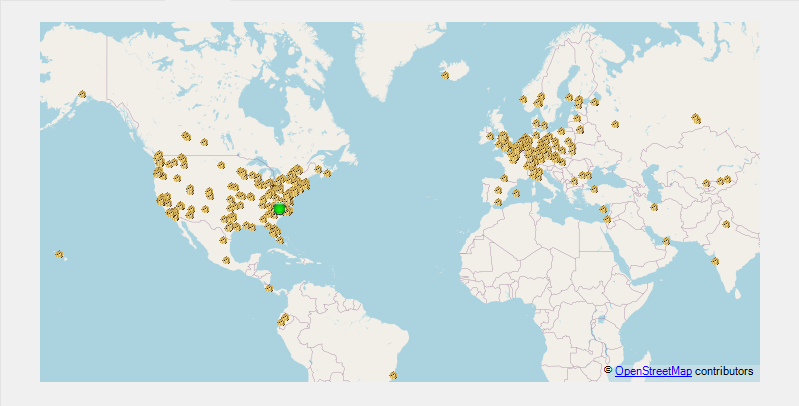Select the Alaska map marker
The height and width of the screenshot is (406, 799).
82,95
